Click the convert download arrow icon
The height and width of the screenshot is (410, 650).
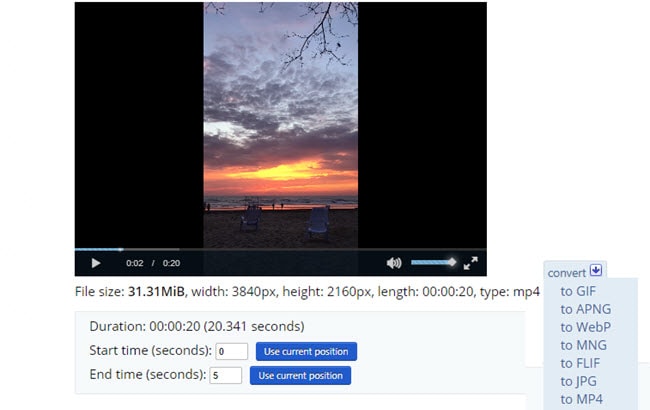tap(596, 270)
